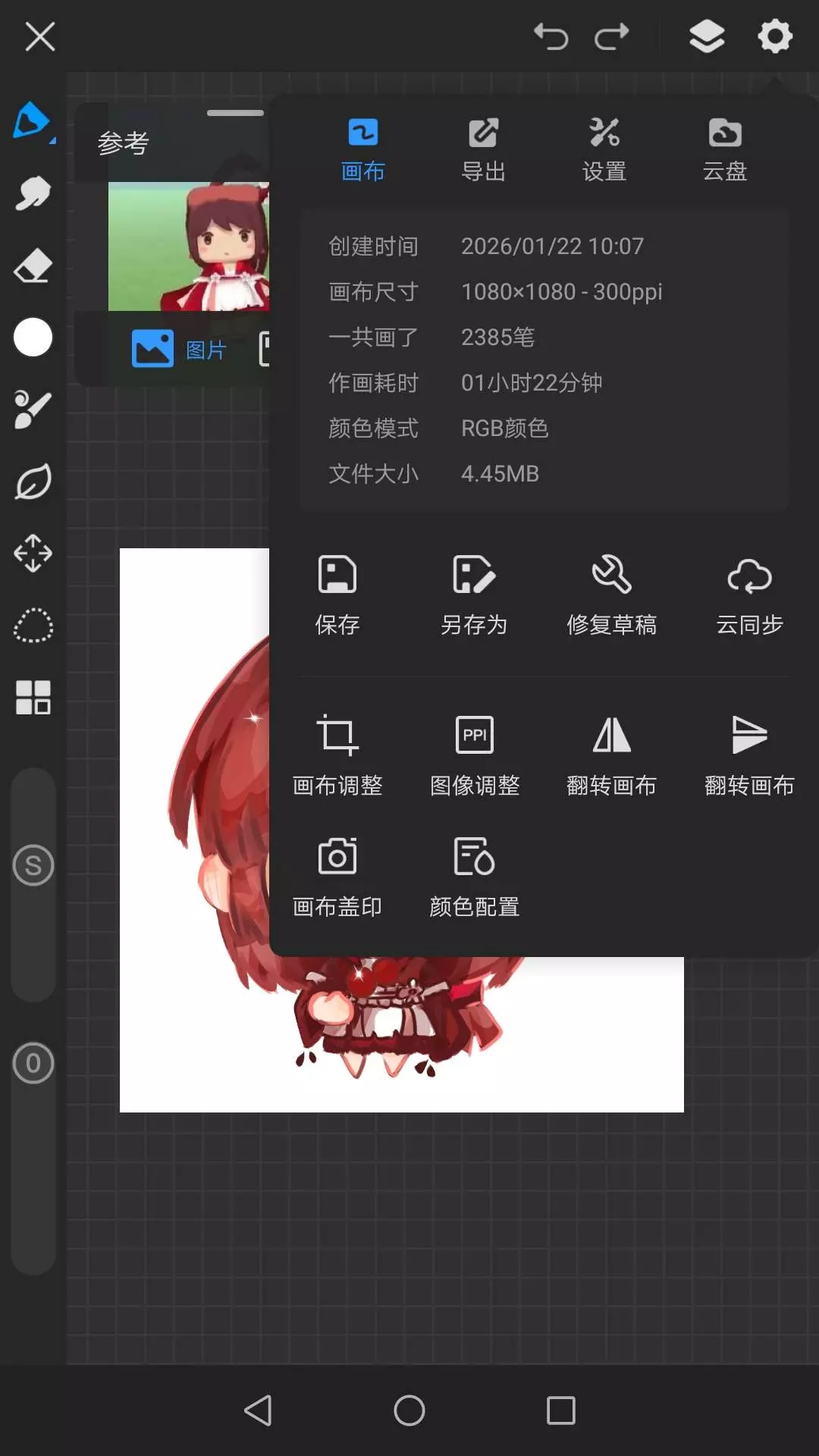Open the brush and dot tool
The image size is (819, 1456).
point(33,409)
